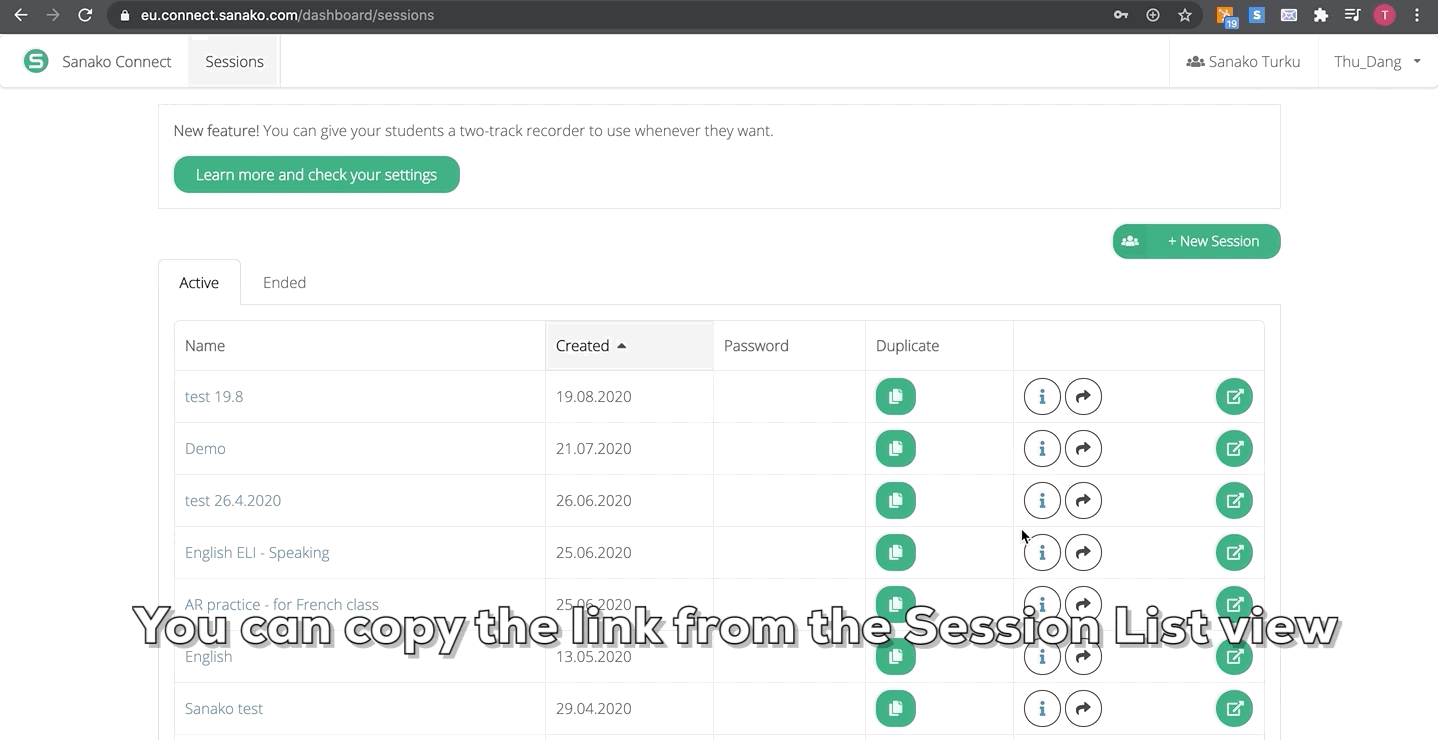The image size is (1438, 740).
Task: Open test 26.4.2020 session externally
Action: [1234, 500]
